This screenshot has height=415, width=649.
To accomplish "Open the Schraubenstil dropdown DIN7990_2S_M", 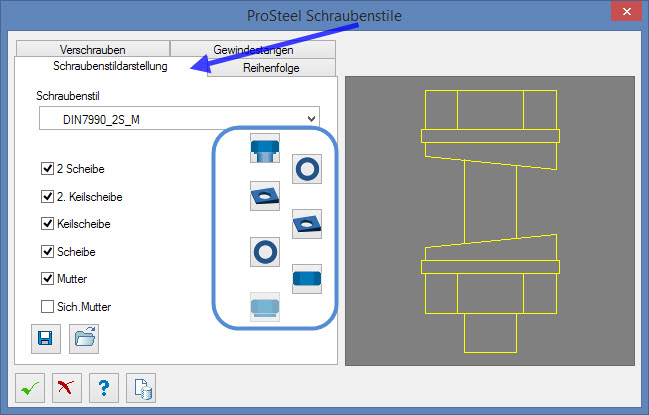I will click(179, 118).
